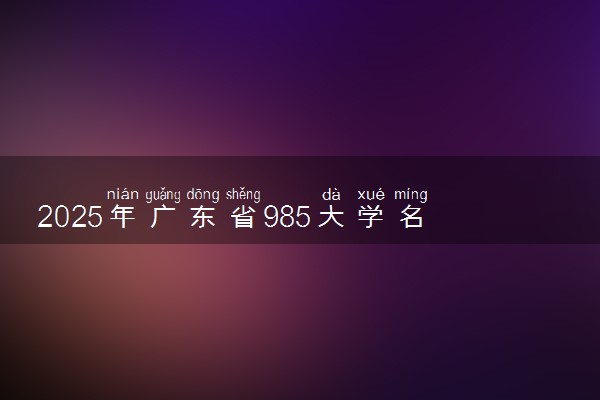The width and height of the screenshot is (600, 400).
Task: Click the pinyin label shěng
Action: coord(243,195)
